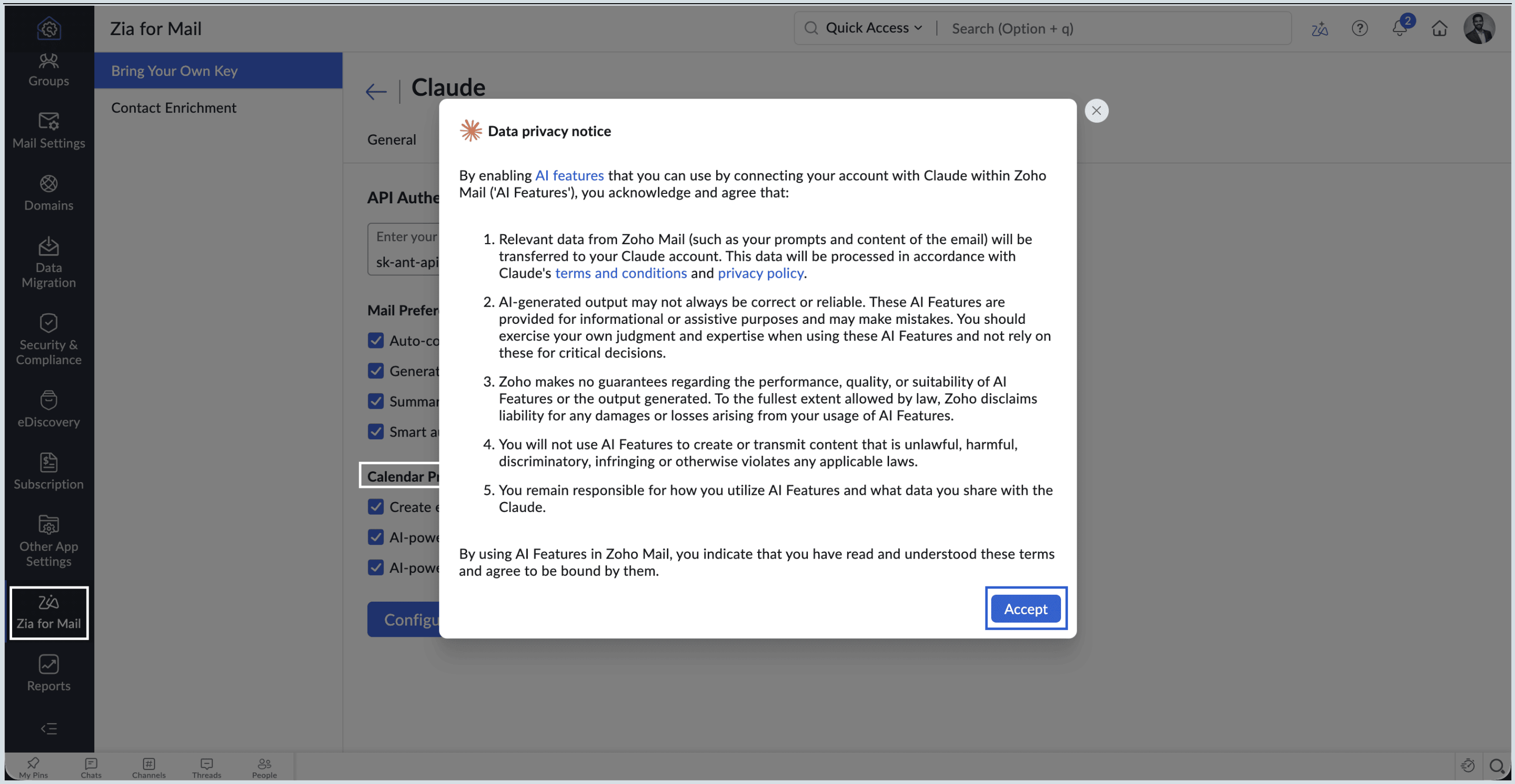Open the Reports sidebar section
The height and width of the screenshot is (784, 1515).
tap(48, 673)
